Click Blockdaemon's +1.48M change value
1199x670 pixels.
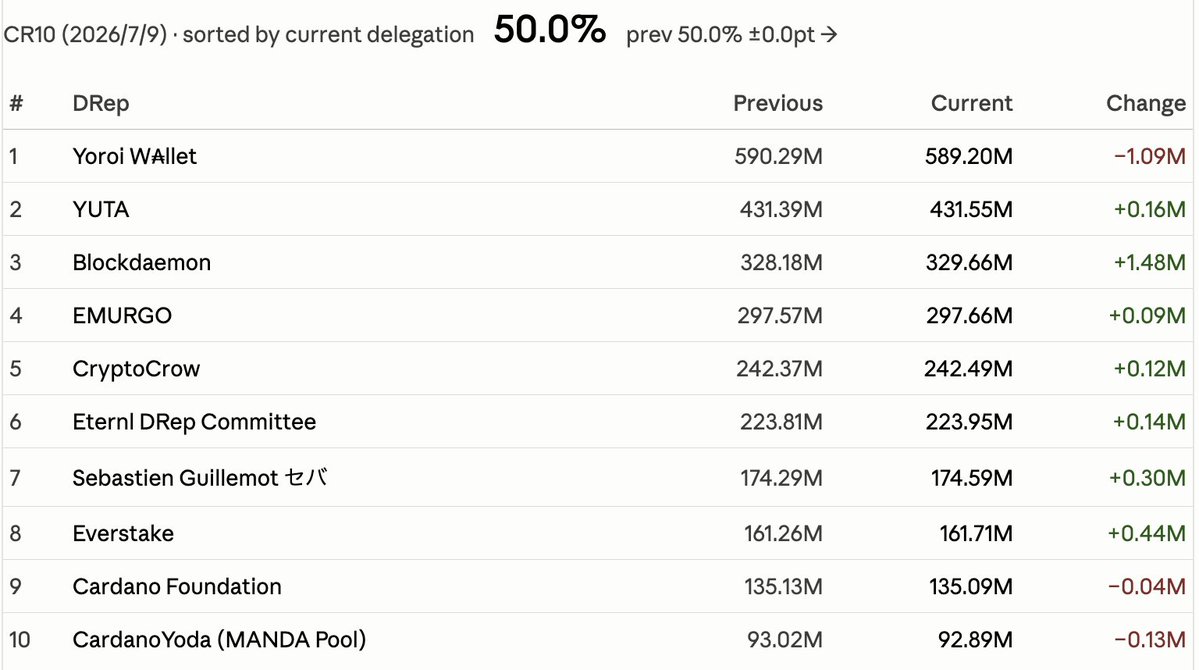(1149, 262)
